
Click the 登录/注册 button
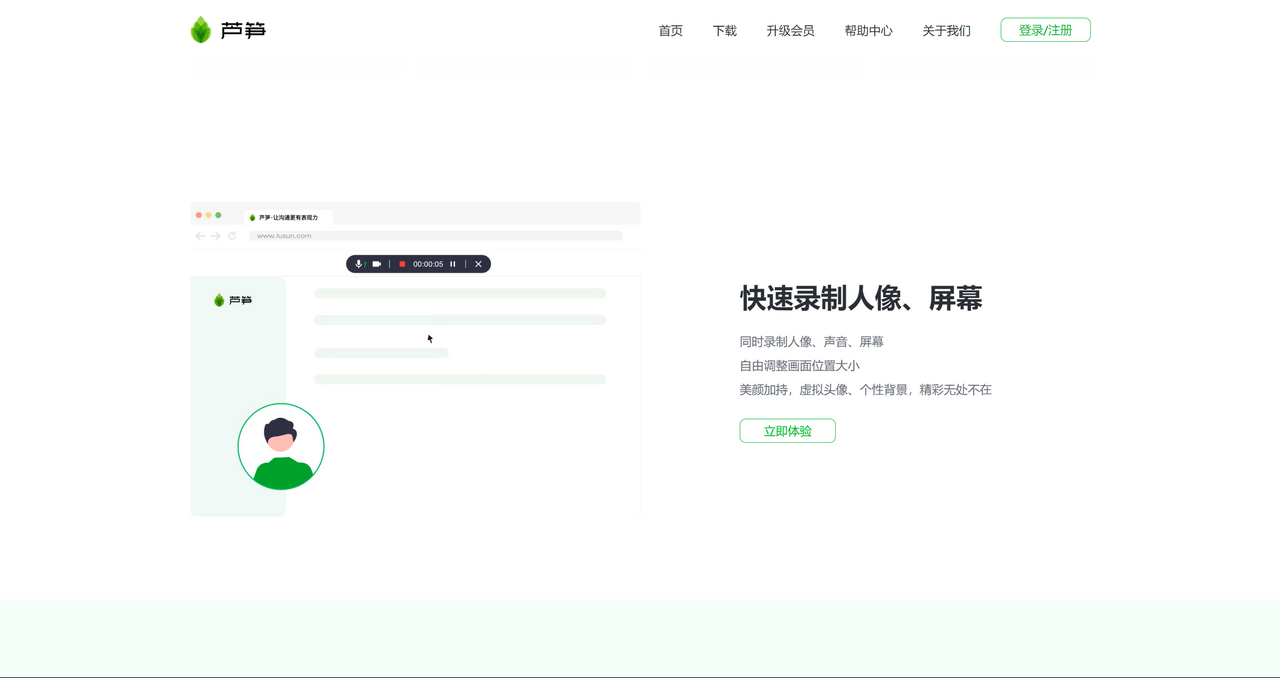(x=1045, y=29)
